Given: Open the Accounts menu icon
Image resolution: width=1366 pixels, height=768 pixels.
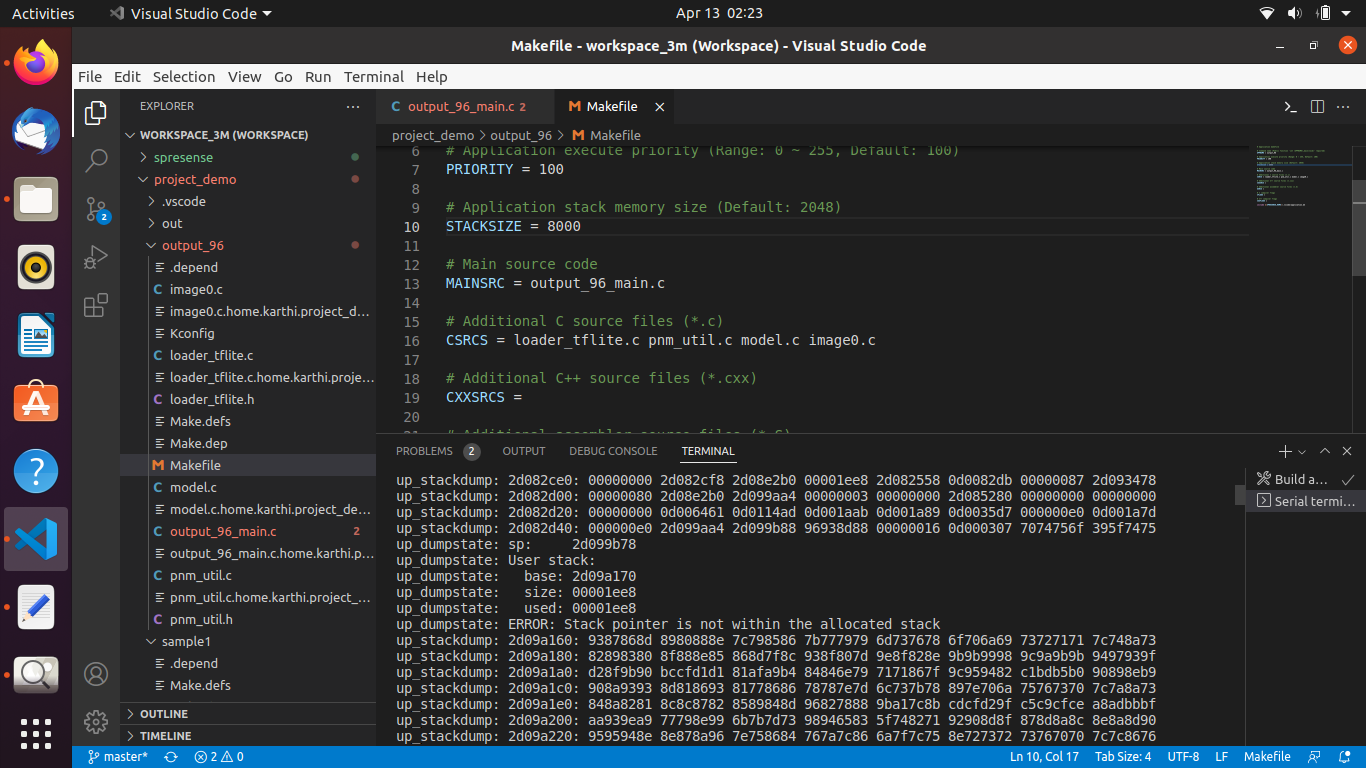Looking at the screenshot, I should click(x=96, y=673).
